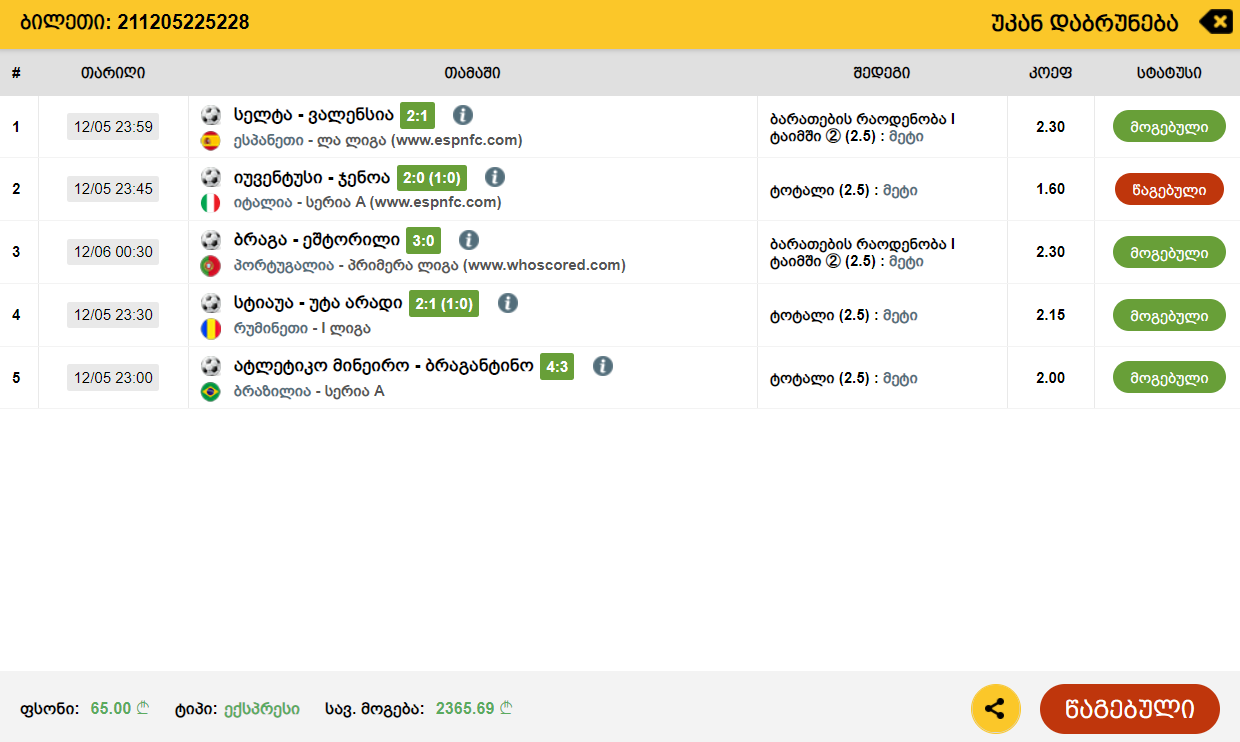Click the back arrow icon next to უკან დაბრუნება
This screenshot has height=742, width=1240.
coord(1215,22)
